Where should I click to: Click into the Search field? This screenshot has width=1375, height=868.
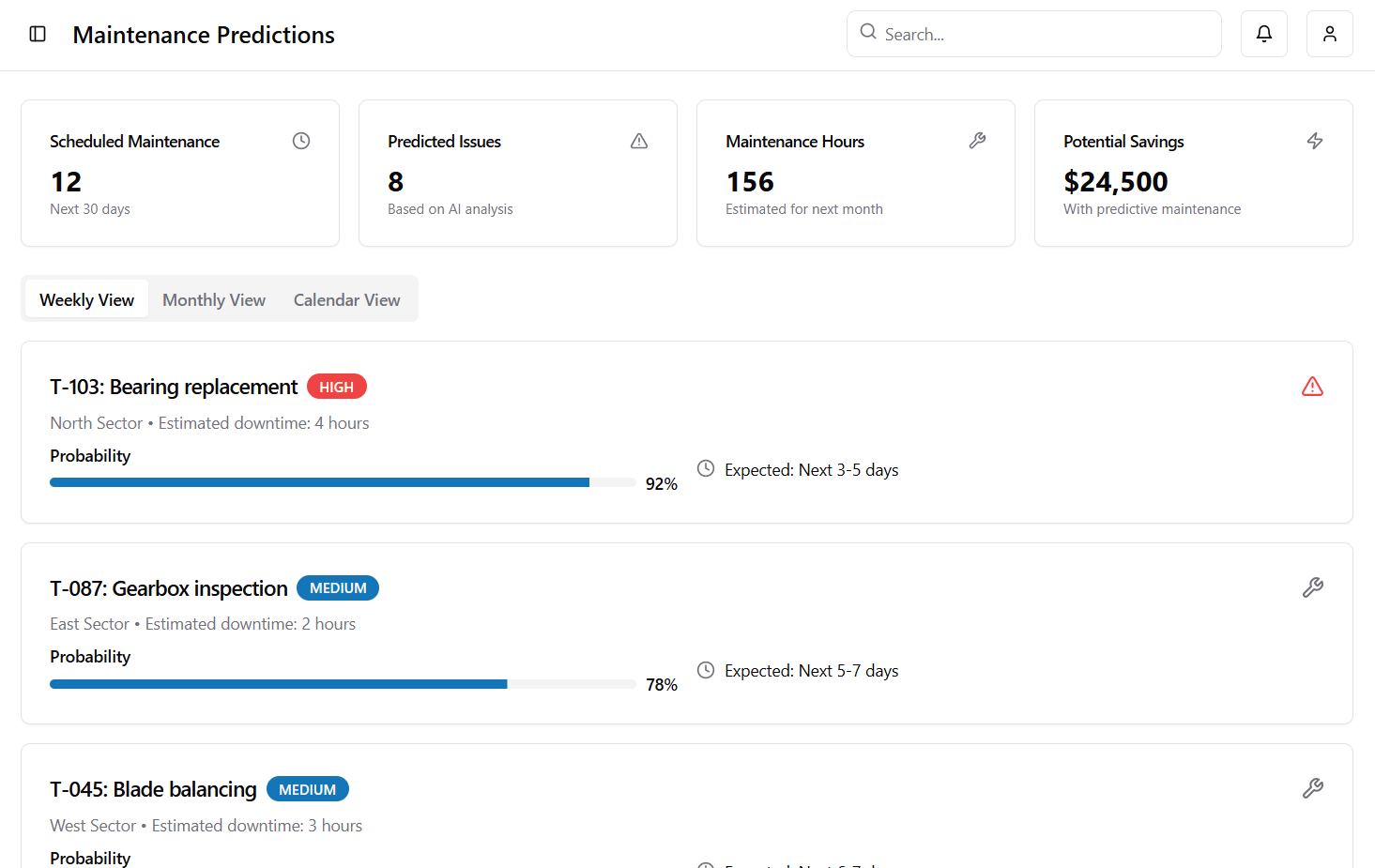coord(1042,34)
